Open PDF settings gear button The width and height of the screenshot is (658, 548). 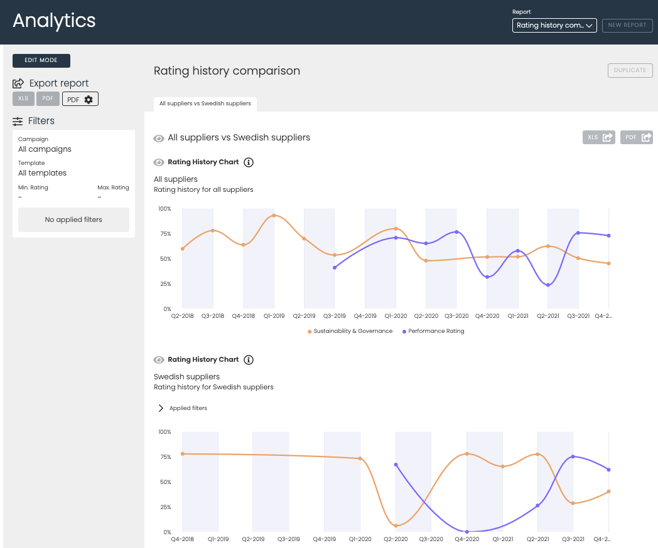point(80,99)
